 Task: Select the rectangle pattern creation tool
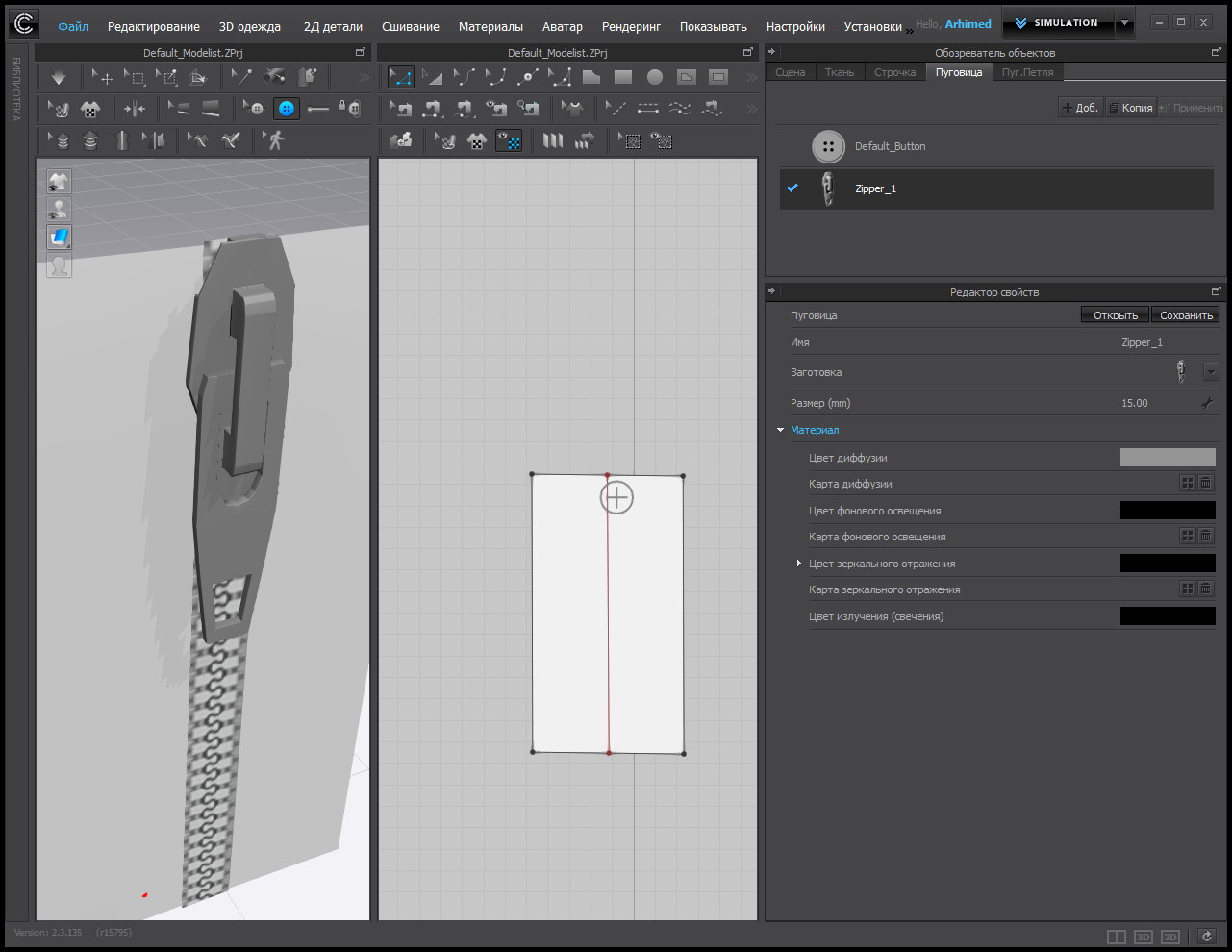(623, 77)
